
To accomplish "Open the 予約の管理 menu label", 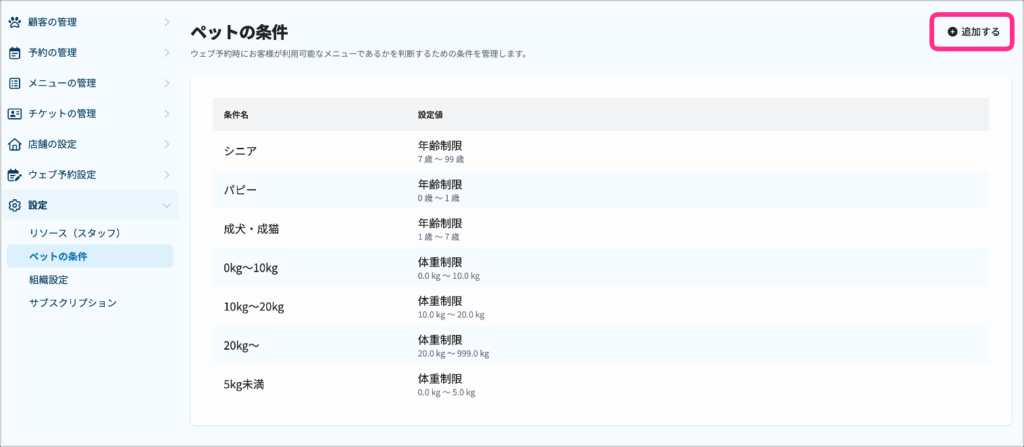I will (52, 53).
